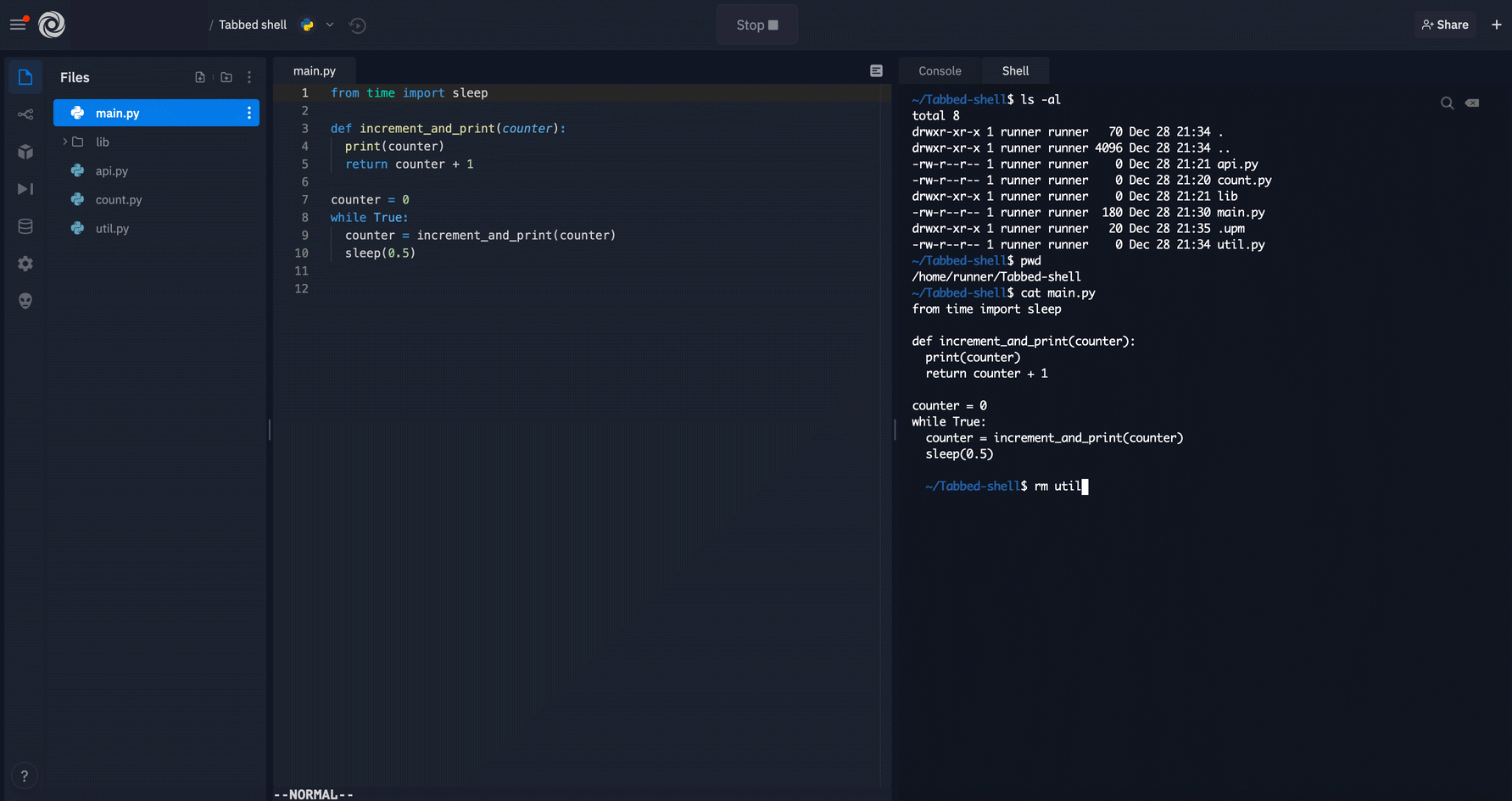The height and width of the screenshot is (801, 1512).
Task: Click line 1 'from time import sleep' in editor
Action: [410, 93]
